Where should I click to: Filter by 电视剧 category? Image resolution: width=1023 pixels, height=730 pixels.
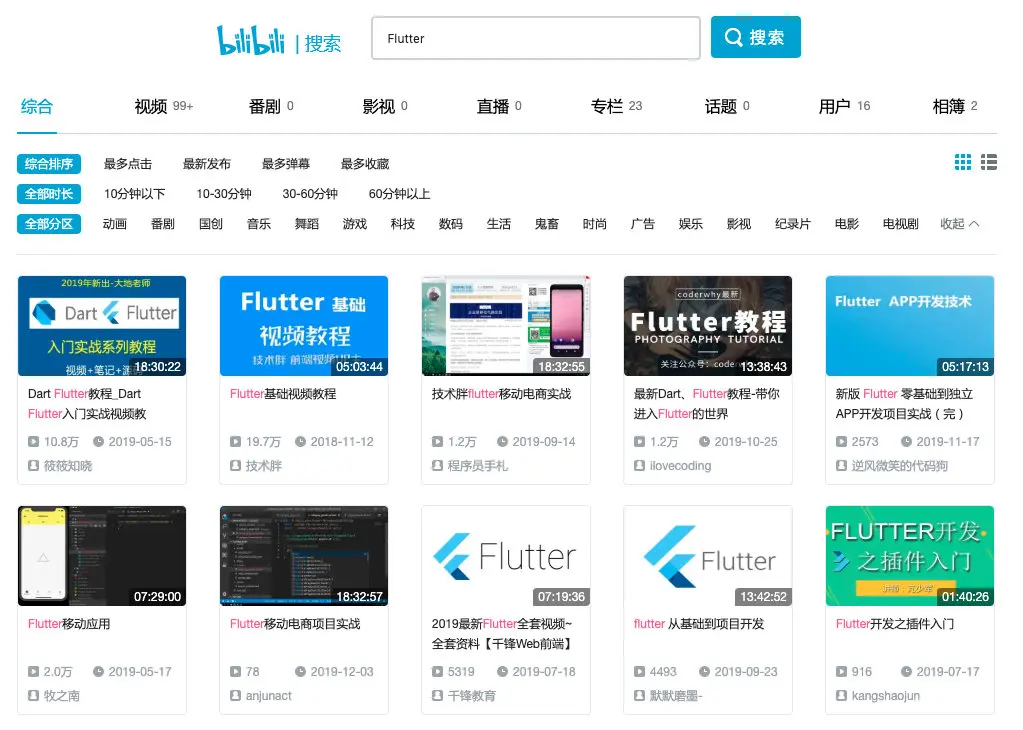(x=900, y=224)
